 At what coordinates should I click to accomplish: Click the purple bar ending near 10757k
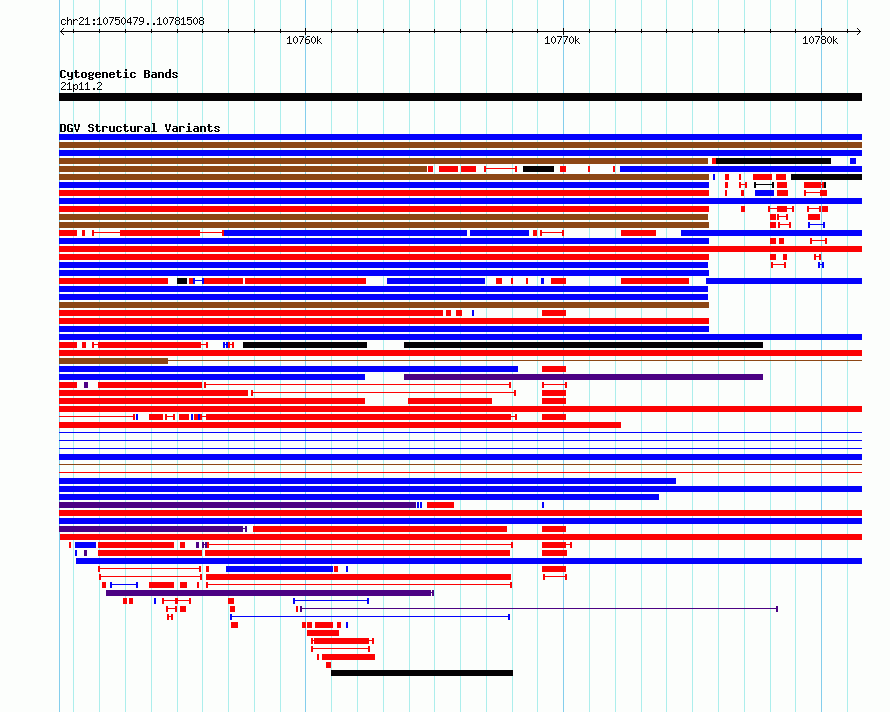(x=151, y=529)
